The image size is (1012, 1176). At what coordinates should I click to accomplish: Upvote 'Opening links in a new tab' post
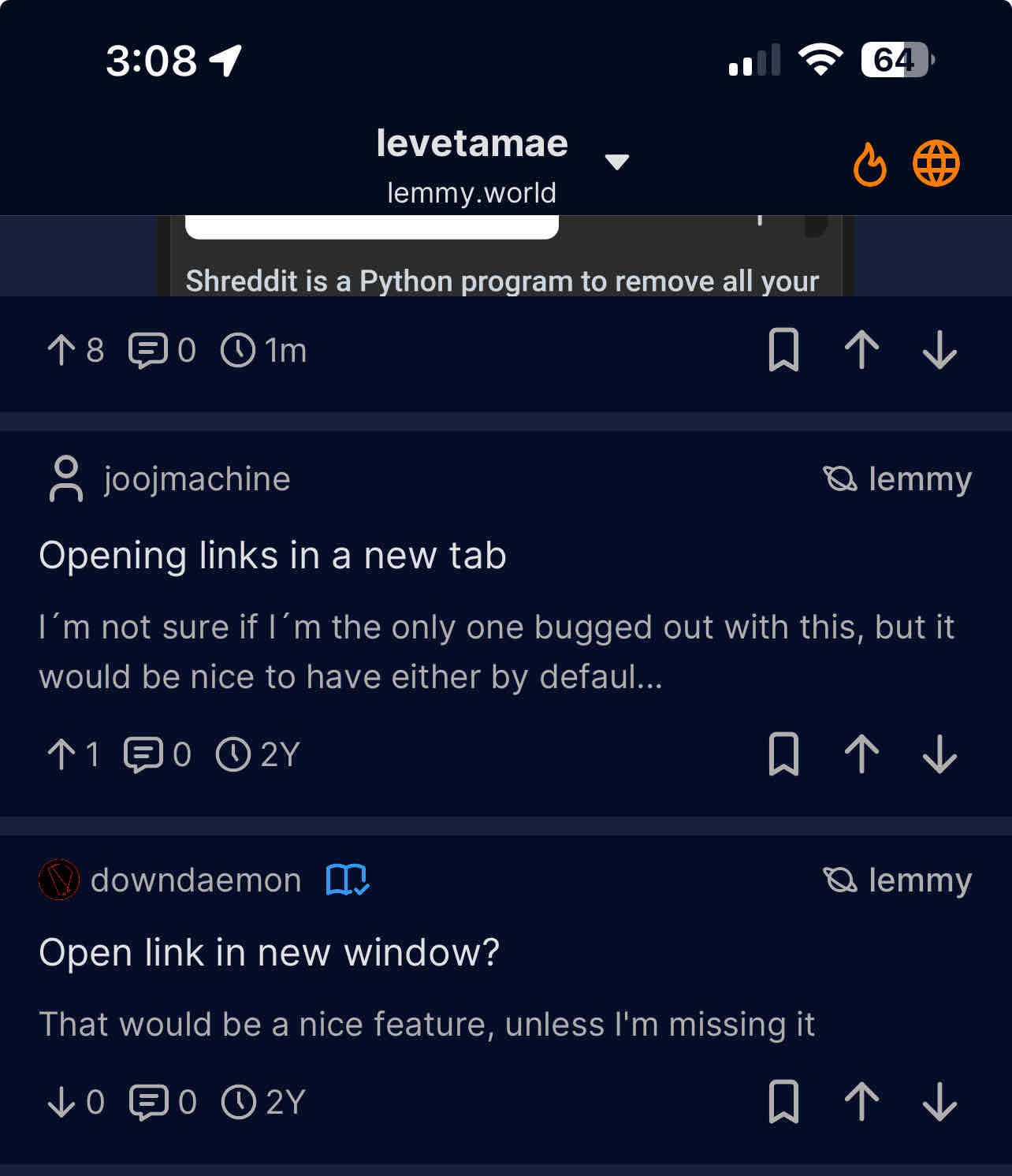861,754
